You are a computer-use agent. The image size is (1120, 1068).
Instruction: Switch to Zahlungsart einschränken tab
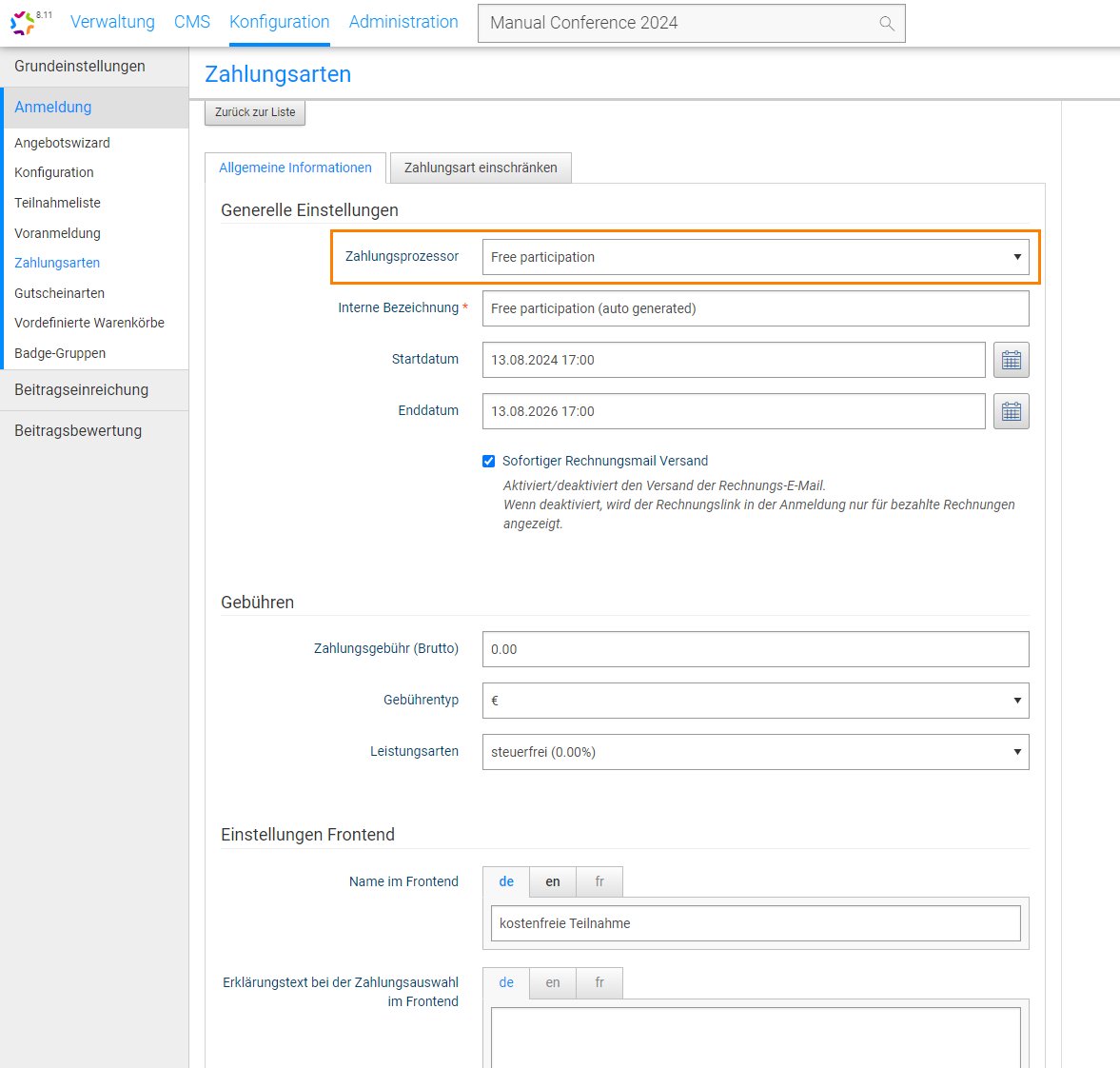coord(481,168)
